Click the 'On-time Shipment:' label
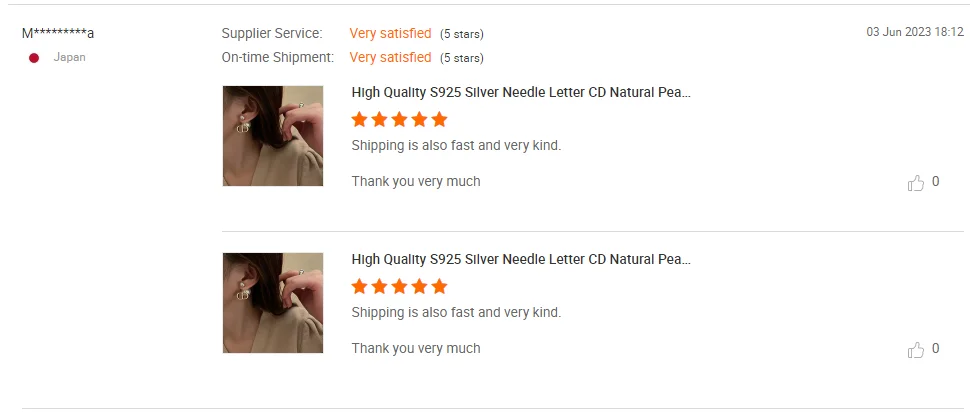 tap(277, 57)
